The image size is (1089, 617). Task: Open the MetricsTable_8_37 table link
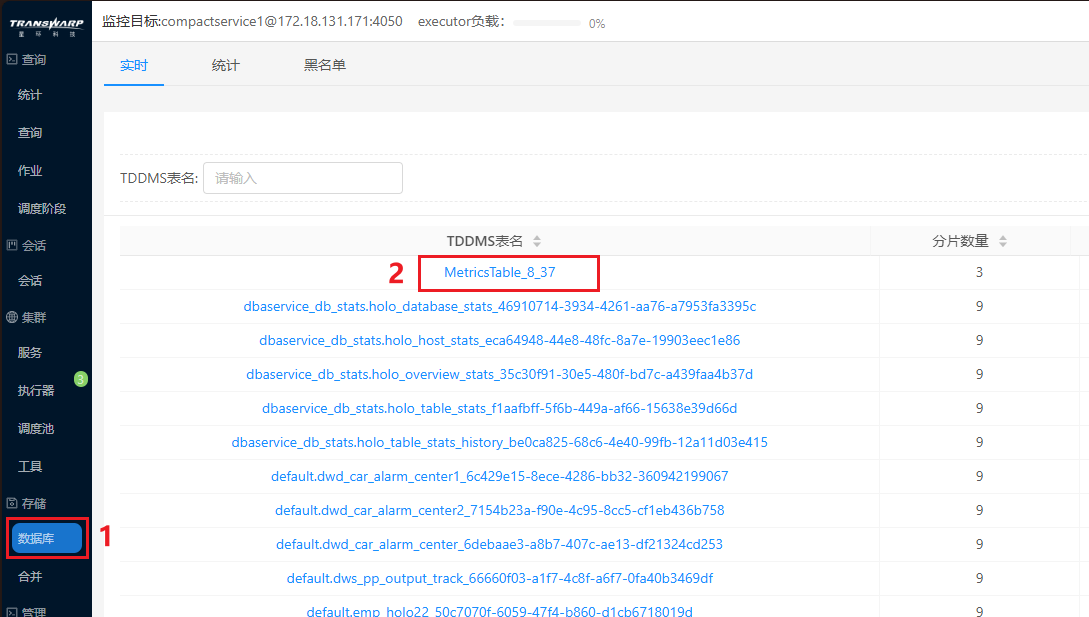[x=499, y=273]
